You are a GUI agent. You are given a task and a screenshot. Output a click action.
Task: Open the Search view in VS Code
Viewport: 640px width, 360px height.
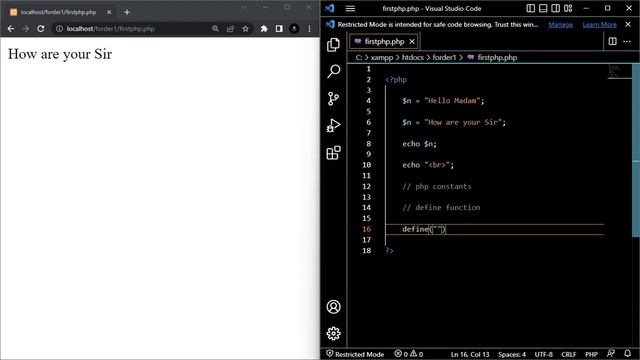pyautogui.click(x=333, y=71)
